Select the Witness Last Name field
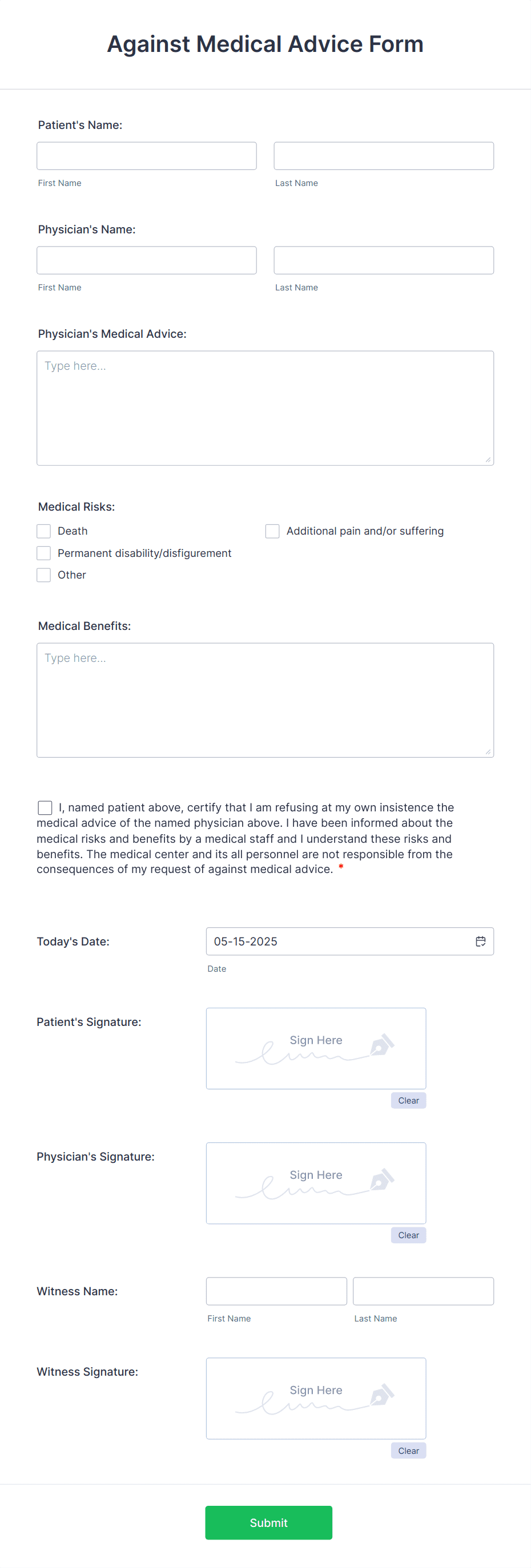531x1568 pixels. 423,1291
